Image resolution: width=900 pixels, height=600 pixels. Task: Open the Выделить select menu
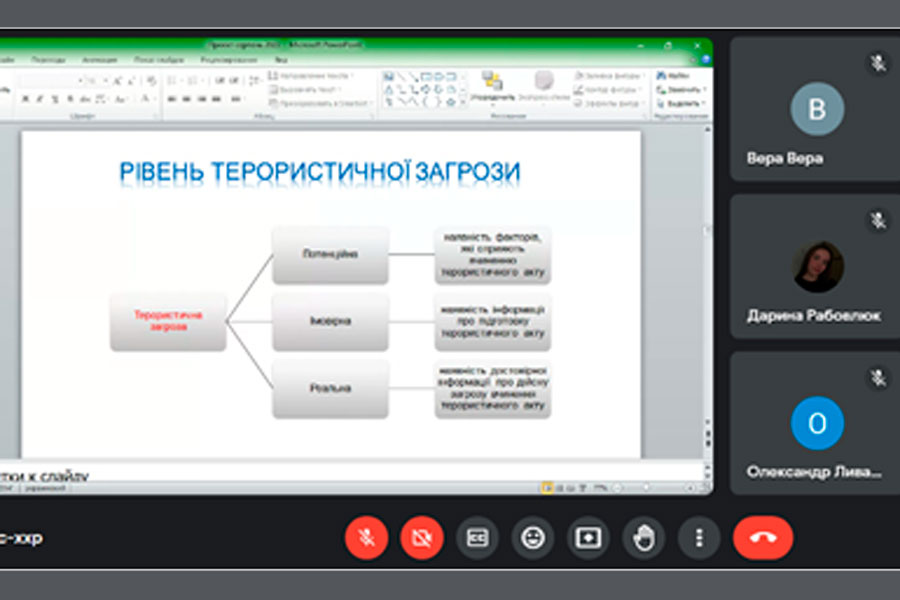pyautogui.click(x=681, y=103)
